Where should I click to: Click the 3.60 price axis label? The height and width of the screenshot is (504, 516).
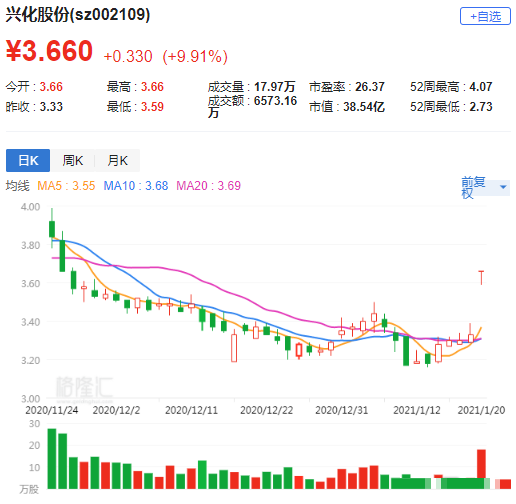[x=30, y=284]
